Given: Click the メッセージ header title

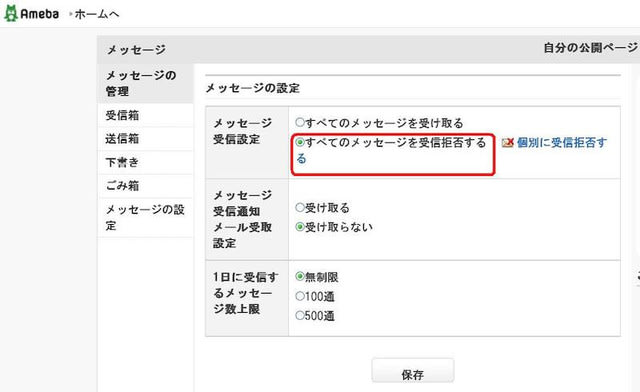Looking at the screenshot, I should (x=136, y=50).
